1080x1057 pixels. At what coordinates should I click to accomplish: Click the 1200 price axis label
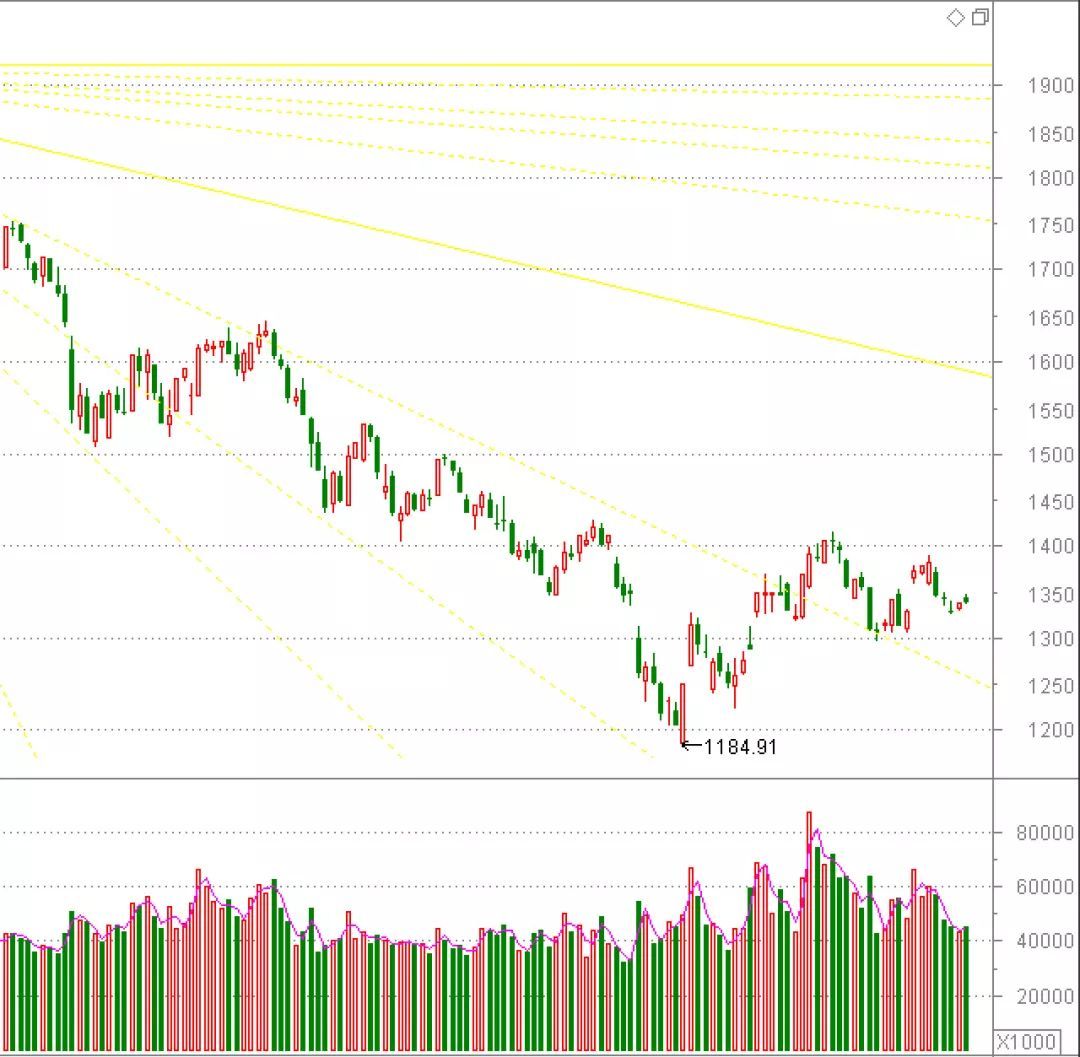tap(1051, 731)
